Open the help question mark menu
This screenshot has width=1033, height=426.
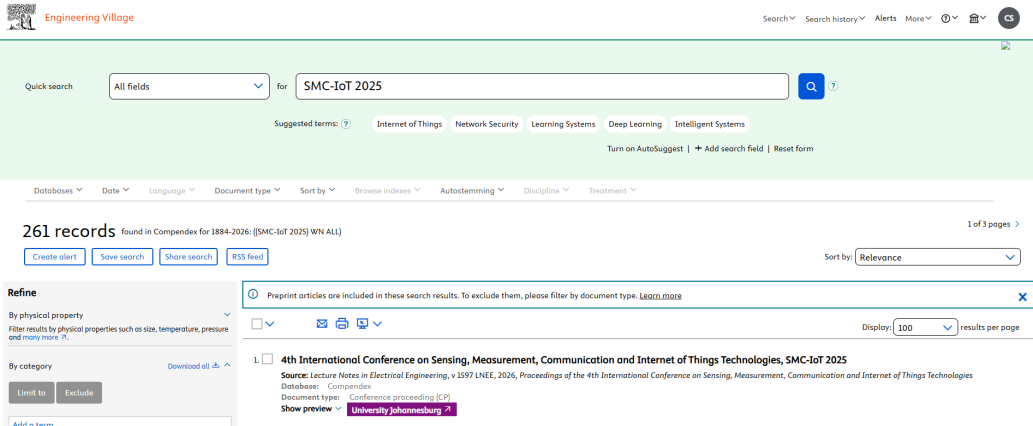[x=949, y=18]
